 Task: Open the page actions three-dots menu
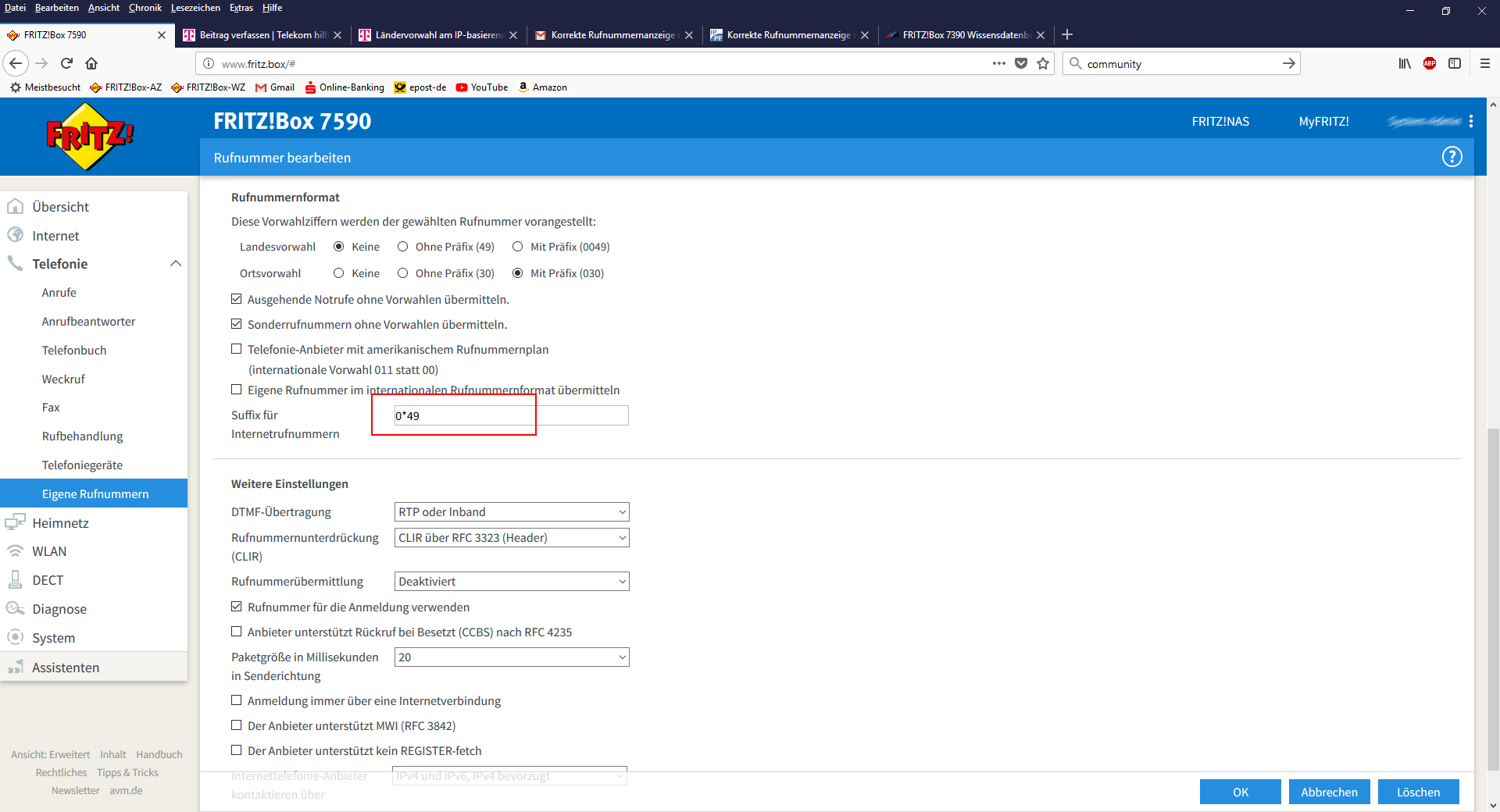pyautogui.click(x=999, y=63)
